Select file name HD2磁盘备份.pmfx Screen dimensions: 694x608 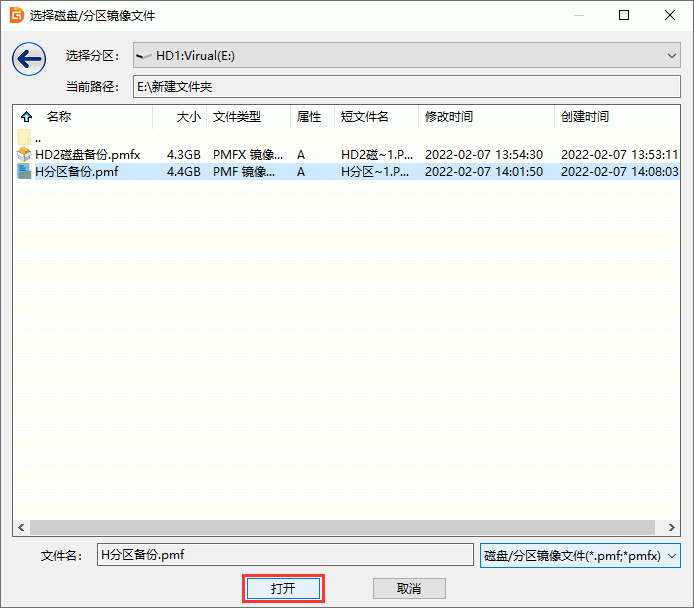[x=88, y=155]
